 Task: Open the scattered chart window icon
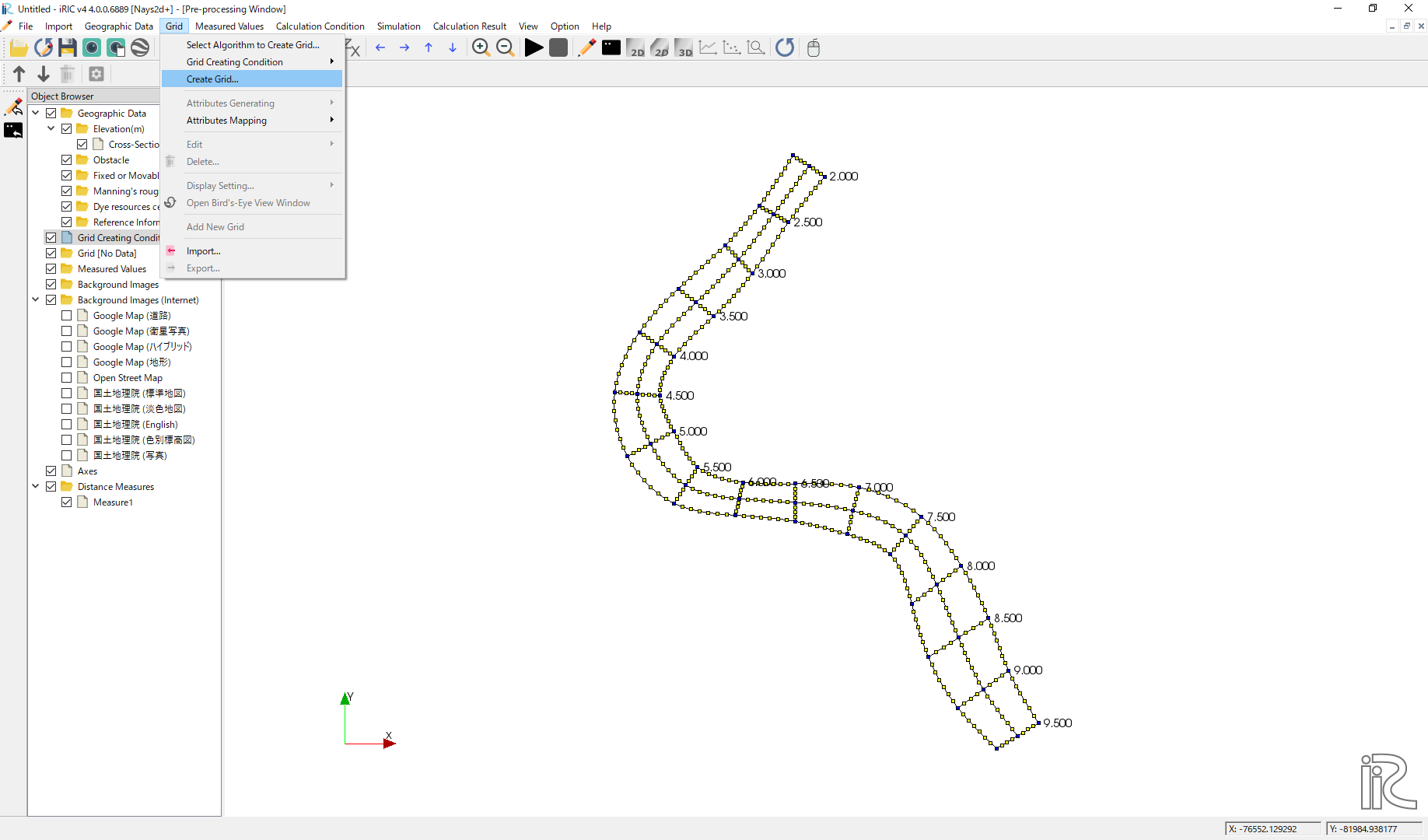coord(732,48)
